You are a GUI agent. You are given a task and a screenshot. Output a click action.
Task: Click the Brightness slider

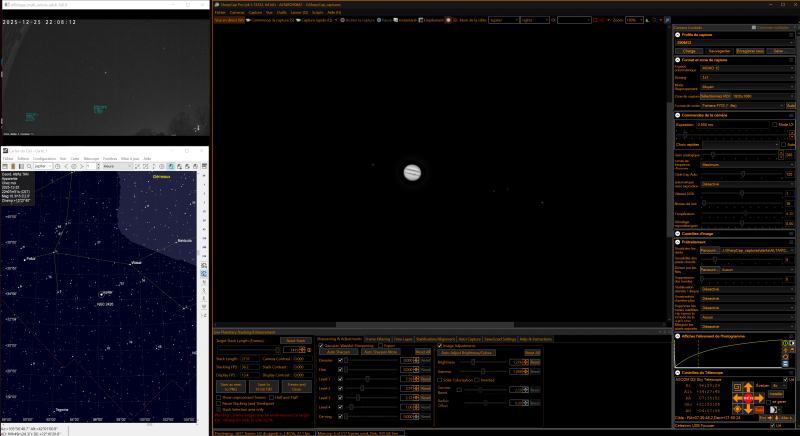(x=482, y=362)
